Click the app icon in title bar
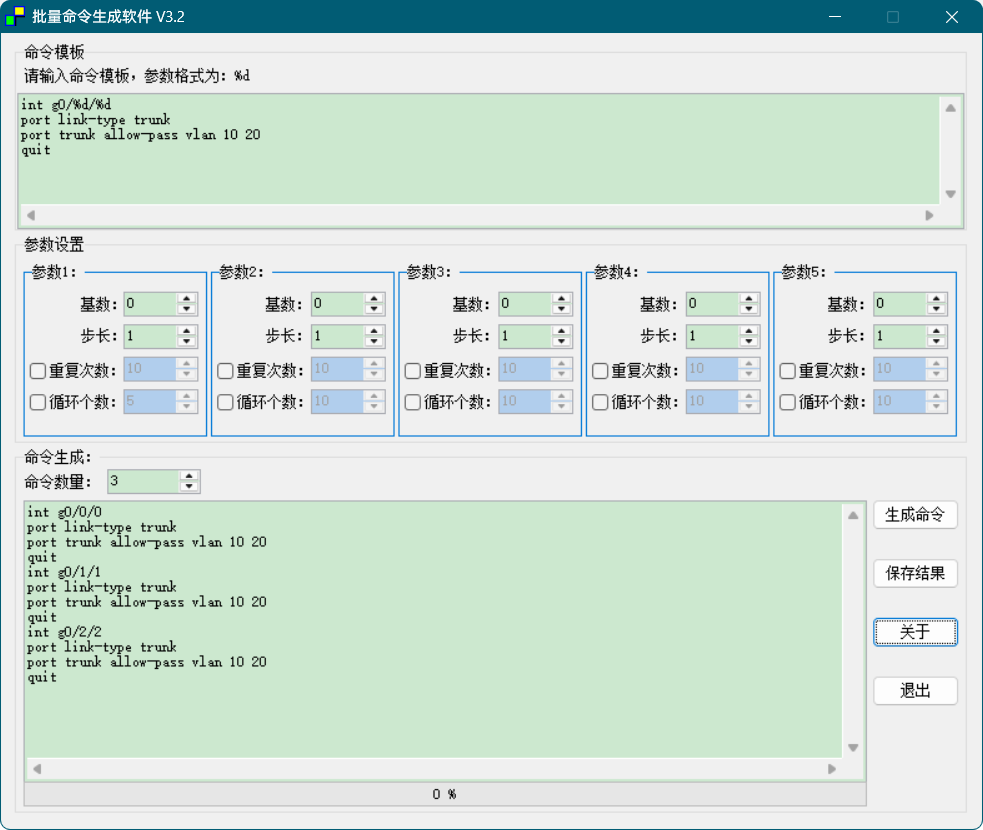The width and height of the screenshot is (983, 830). [x=15, y=16]
